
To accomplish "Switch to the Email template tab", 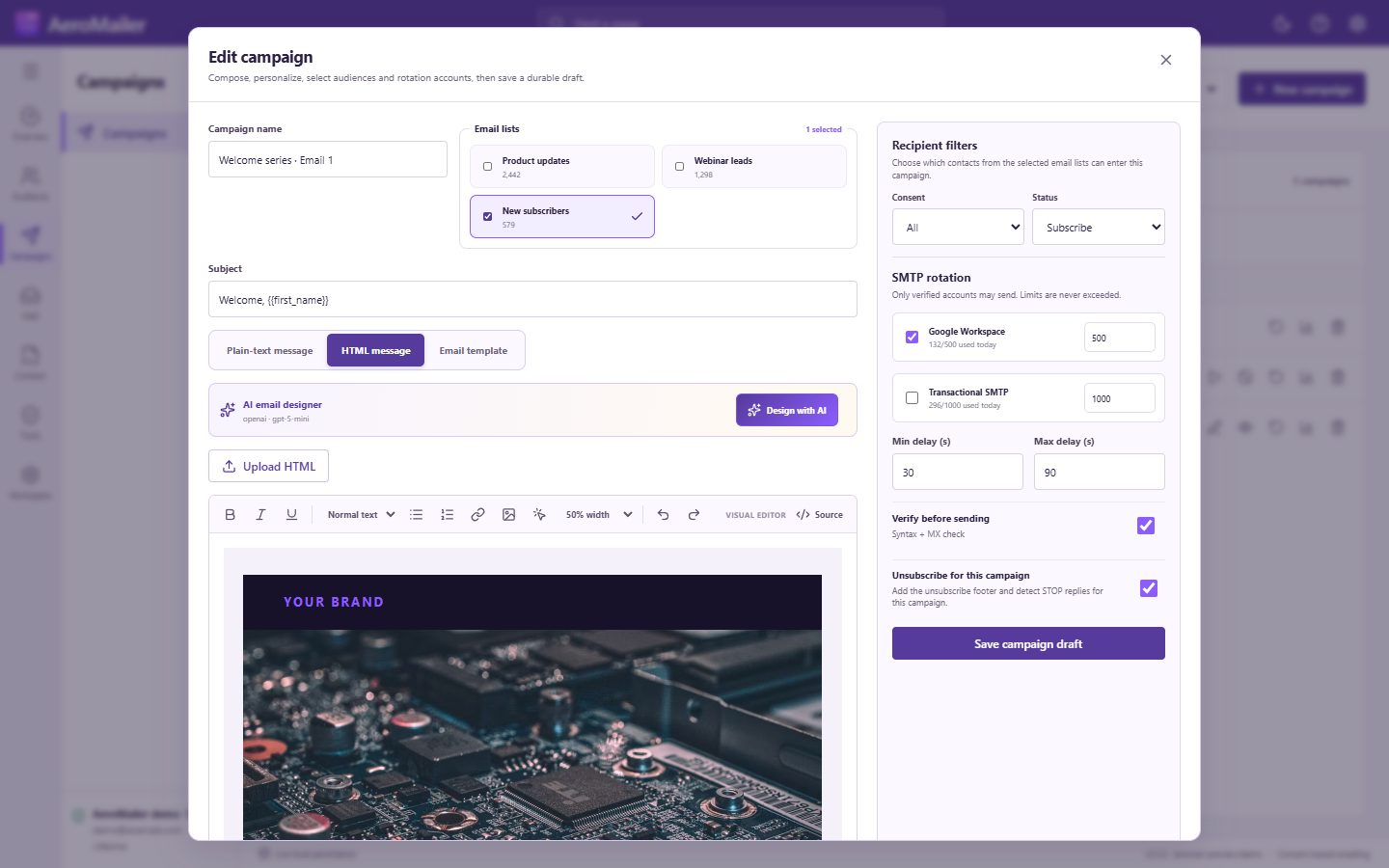I will (x=473, y=351).
